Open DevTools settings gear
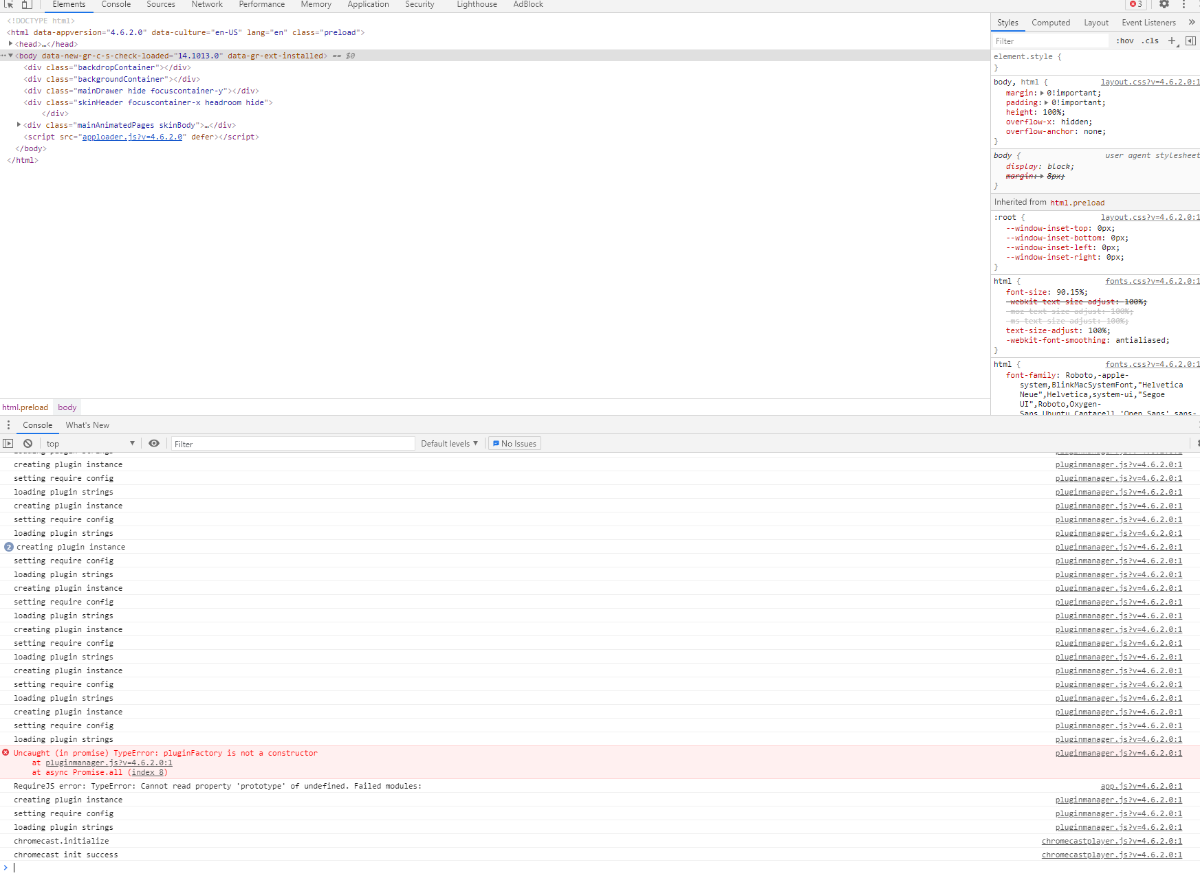This screenshot has width=1200, height=880. coord(1163,5)
